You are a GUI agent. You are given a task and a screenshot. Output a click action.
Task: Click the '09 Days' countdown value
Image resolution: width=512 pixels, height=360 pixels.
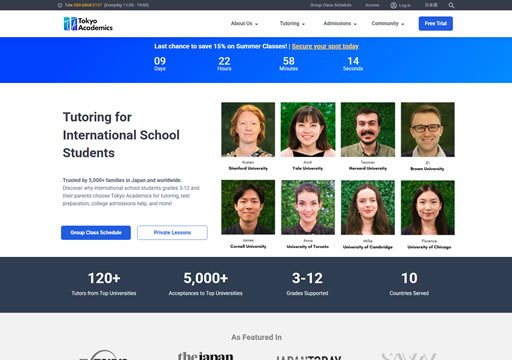pos(160,63)
